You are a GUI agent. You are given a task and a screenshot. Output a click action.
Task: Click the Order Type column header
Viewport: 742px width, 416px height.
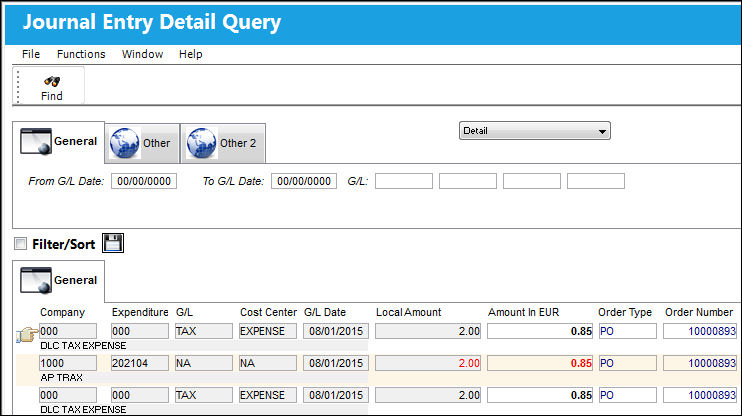(625, 312)
